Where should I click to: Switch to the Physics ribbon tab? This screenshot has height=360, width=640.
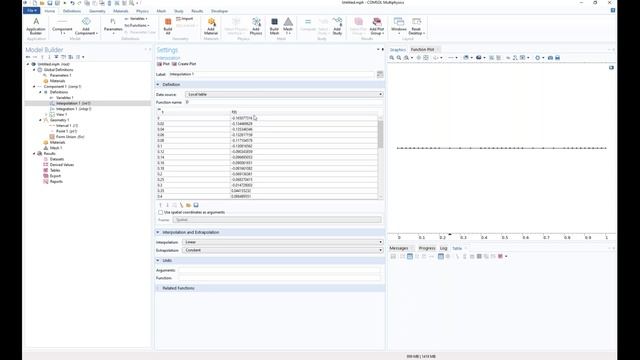[x=142, y=11]
